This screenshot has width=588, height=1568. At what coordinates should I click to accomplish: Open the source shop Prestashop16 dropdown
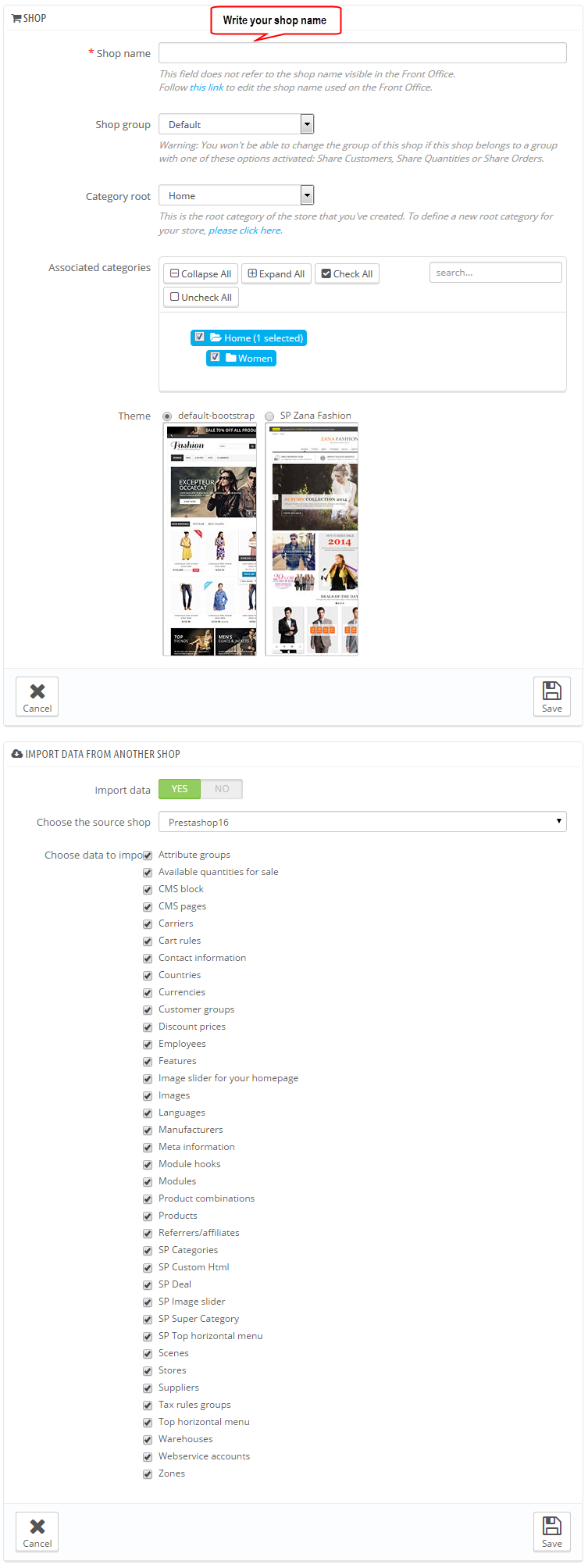click(x=362, y=822)
